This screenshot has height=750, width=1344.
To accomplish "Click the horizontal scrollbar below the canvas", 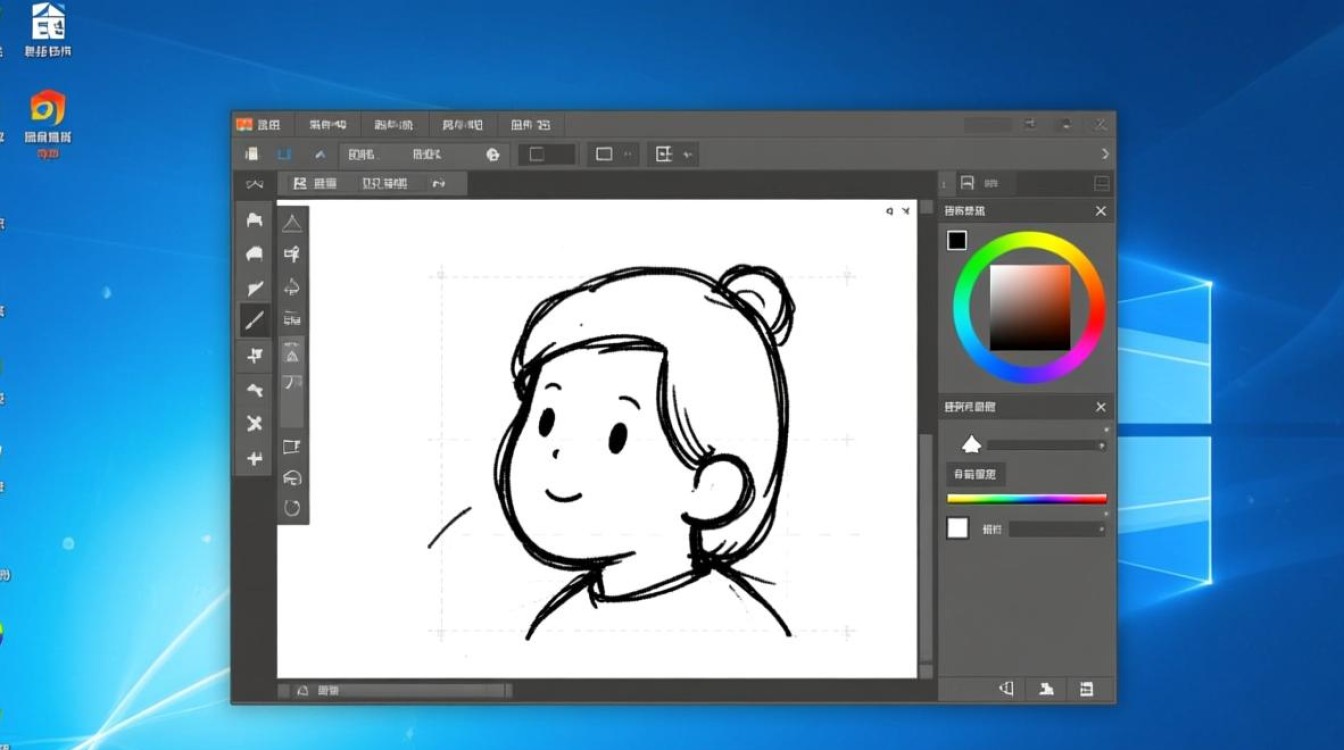I will click(410, 690).
